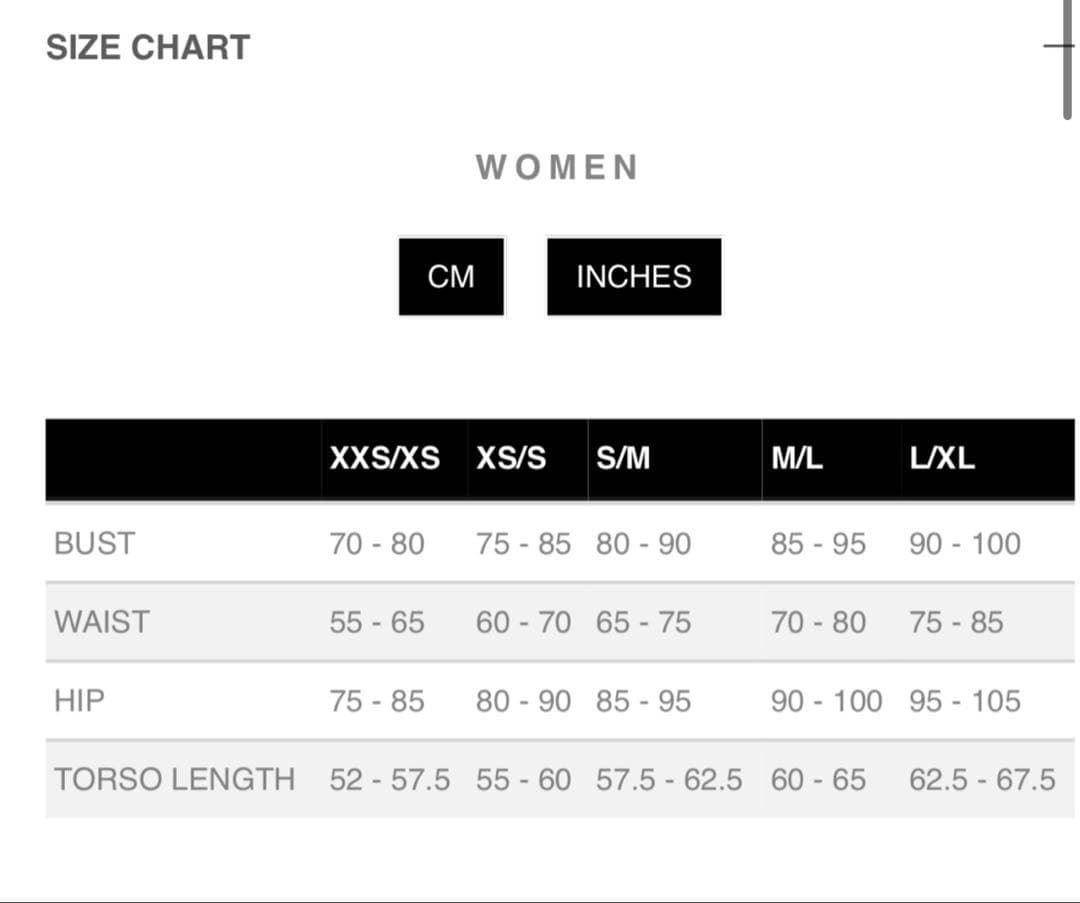Click the SIZE CHART heading
The height and width of the screenshot is (903, 1080).
tap(148, 47)
